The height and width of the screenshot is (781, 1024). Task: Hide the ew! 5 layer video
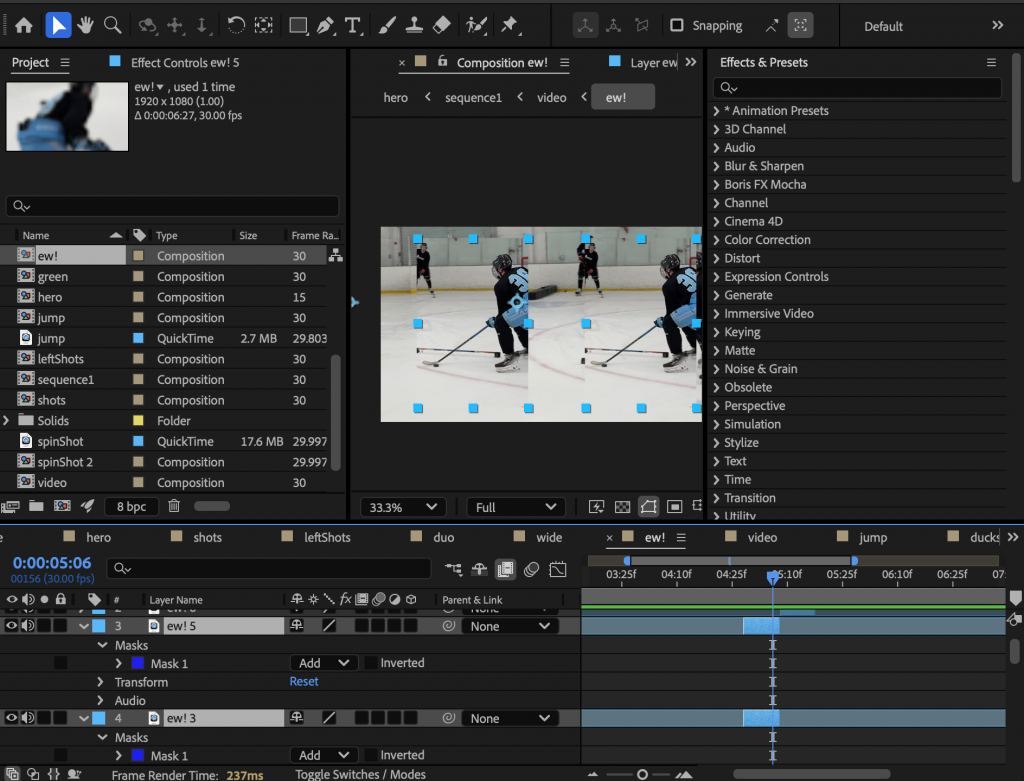pyautogui.click(x=12, y=626)
